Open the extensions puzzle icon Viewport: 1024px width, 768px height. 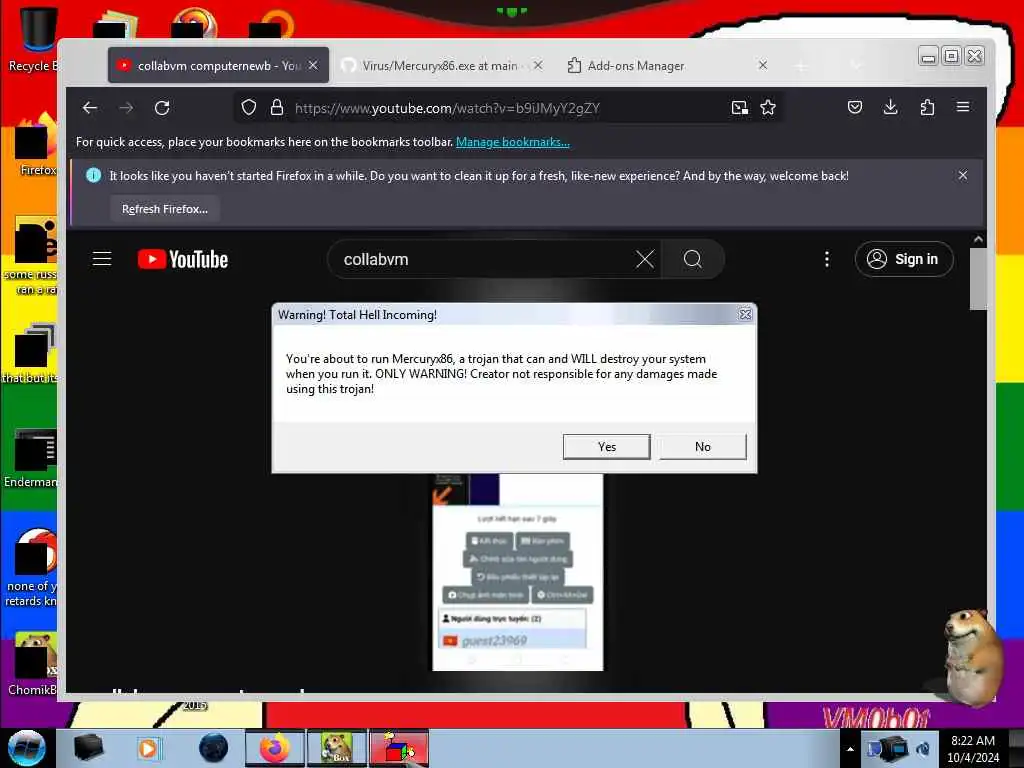click(927, 107)
